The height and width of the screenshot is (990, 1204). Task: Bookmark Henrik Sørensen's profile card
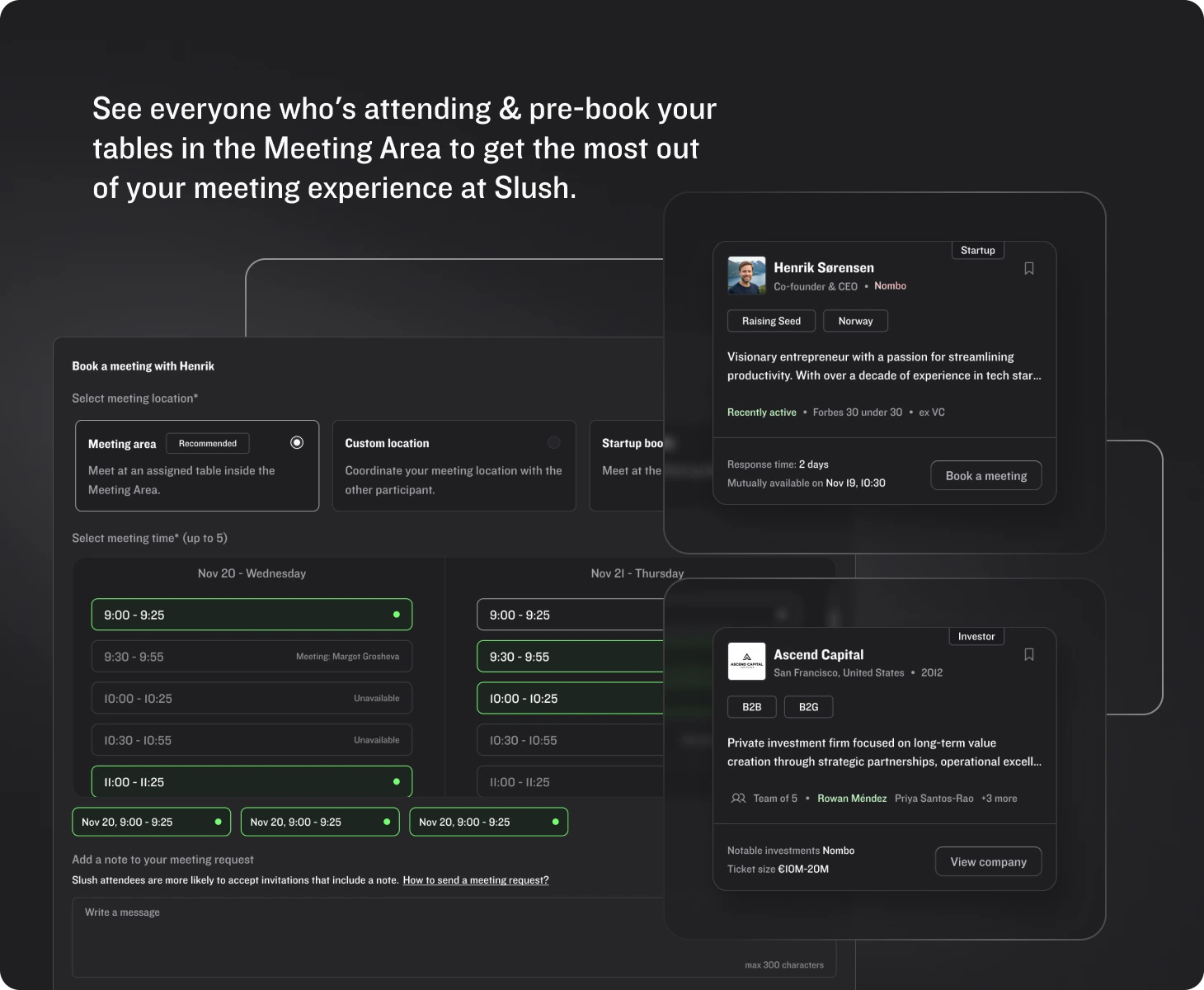pyautogui.click(x=1029, y=268)
